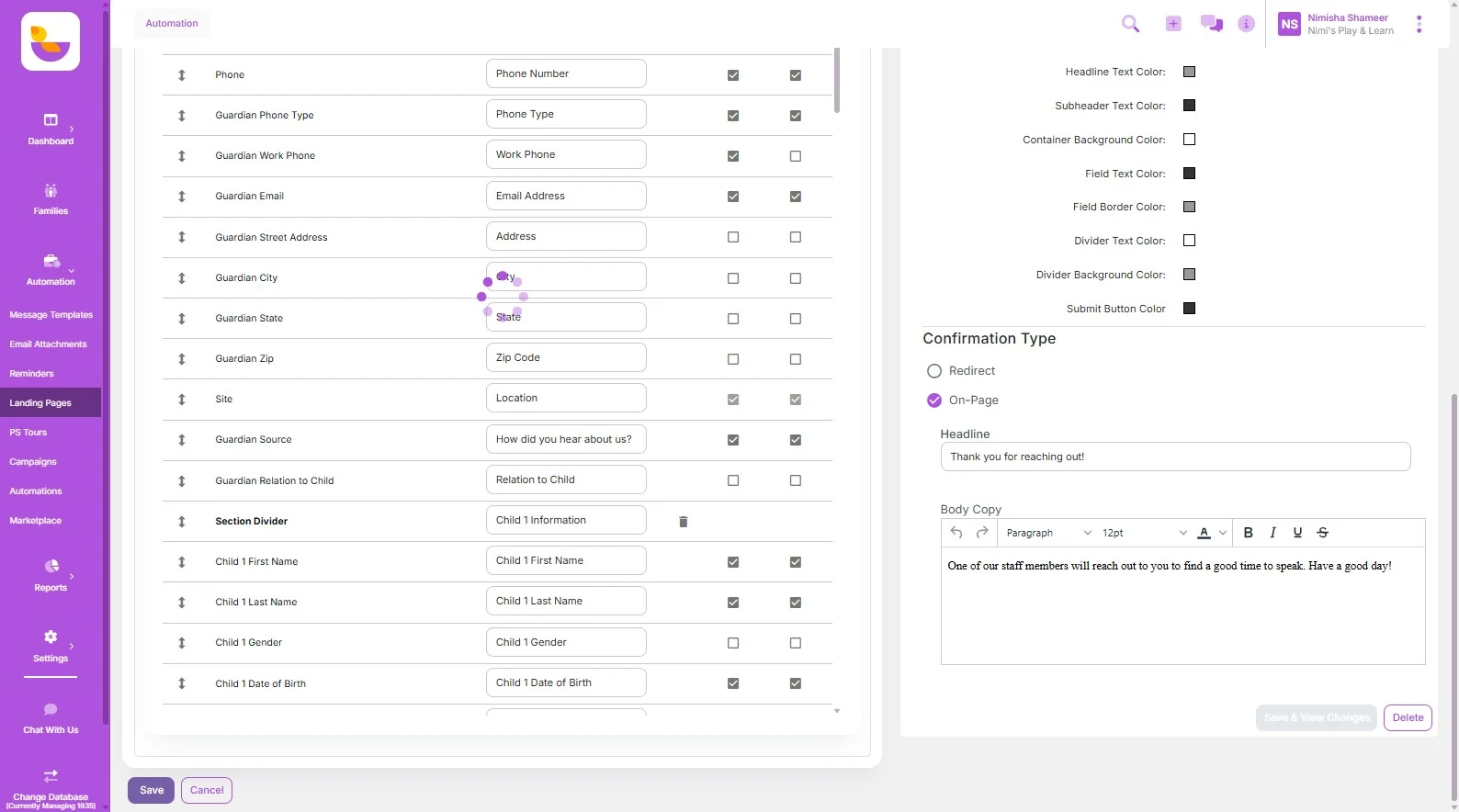This screenshot has width=1459, height=812.
Task: Click the reorder handle for Child 1 Gender
Action: pos(182,643)
